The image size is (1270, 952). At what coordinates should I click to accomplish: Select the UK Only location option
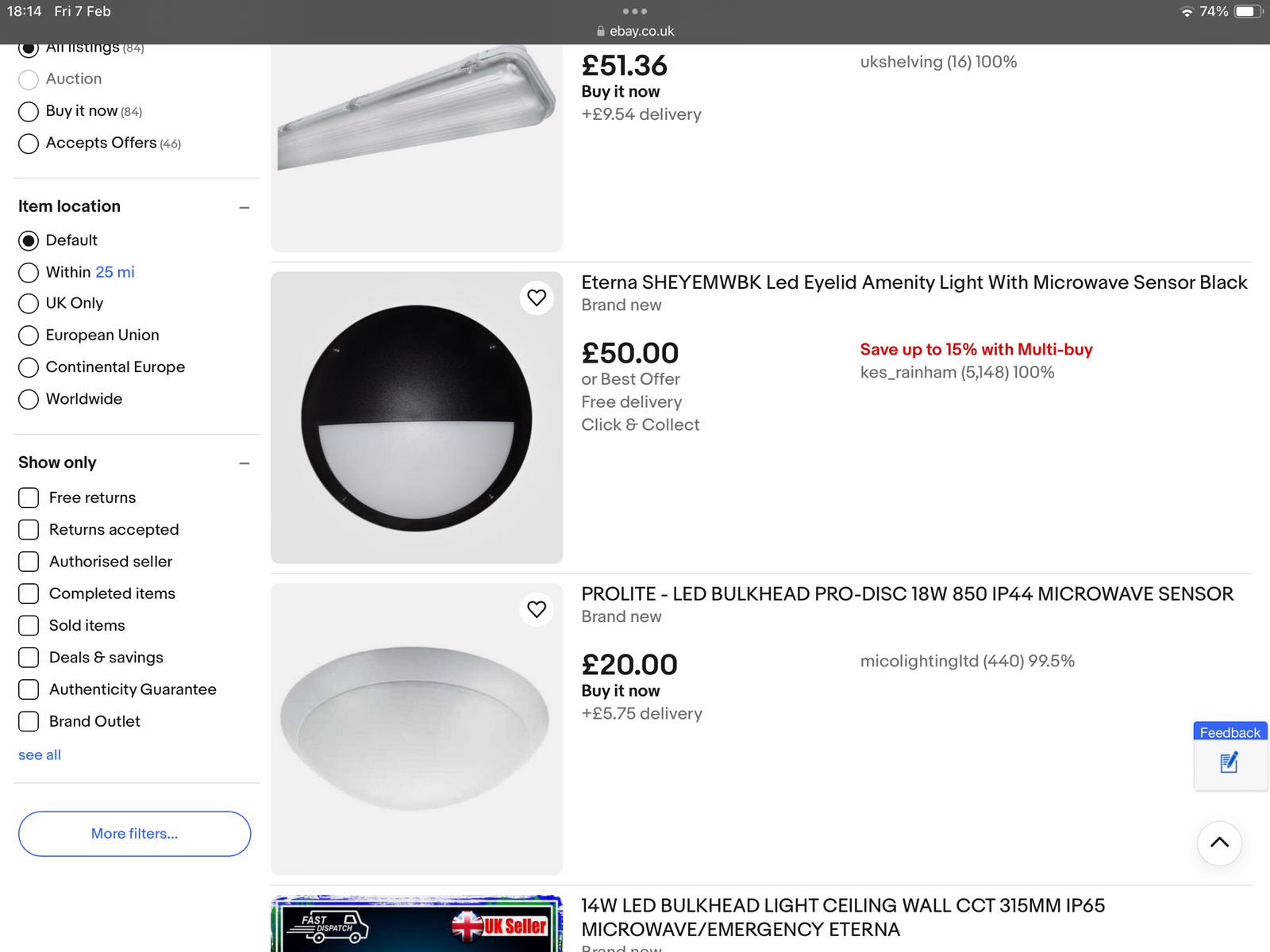tap(29, 304)
